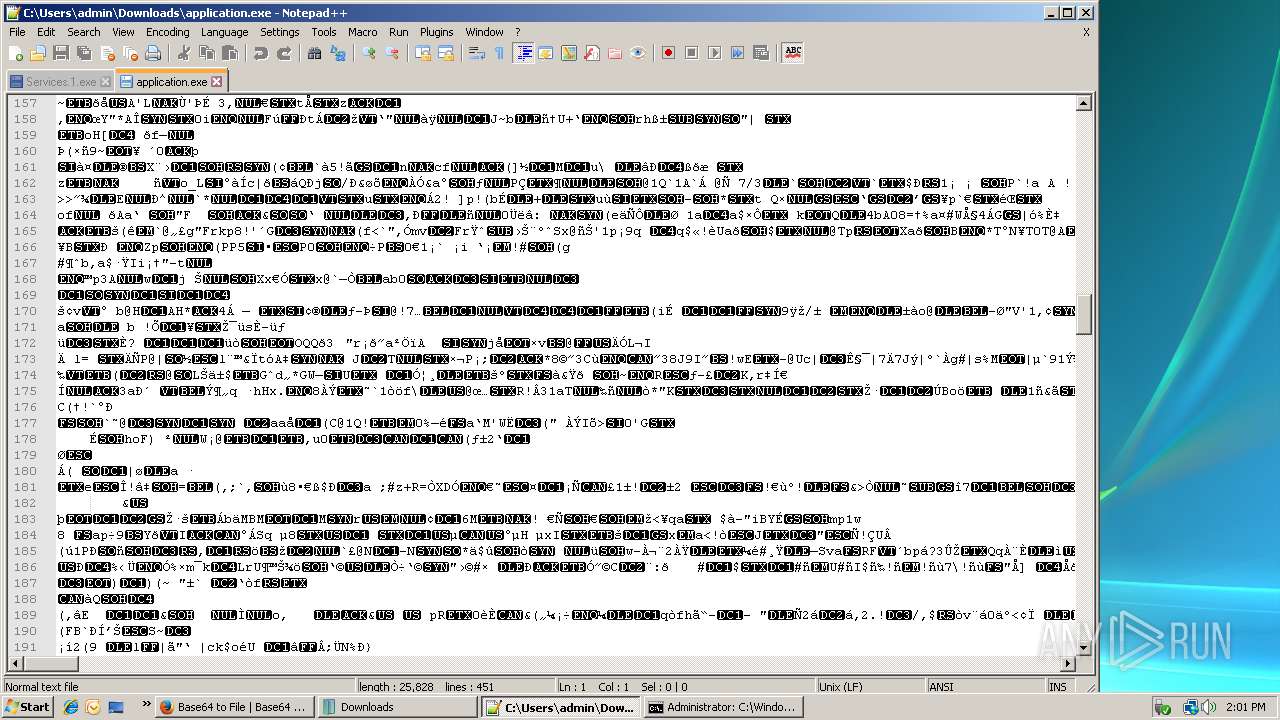Zoom out with the Zoom Out toolbar icon
Viewport: 1280px width, 720px height.
[x=391, y=53]
